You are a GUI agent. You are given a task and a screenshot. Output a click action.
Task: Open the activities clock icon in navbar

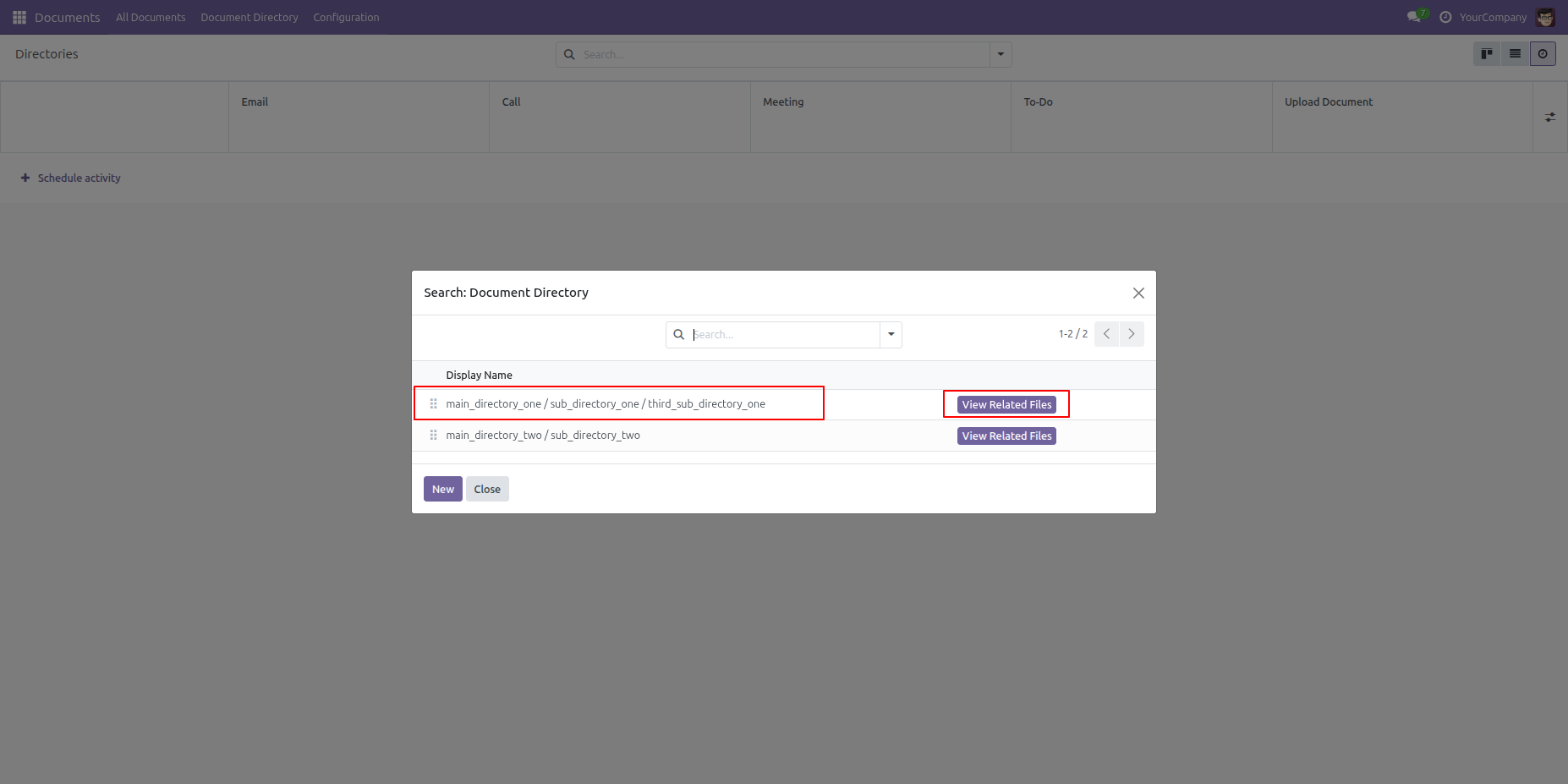tap(1445, 17)
